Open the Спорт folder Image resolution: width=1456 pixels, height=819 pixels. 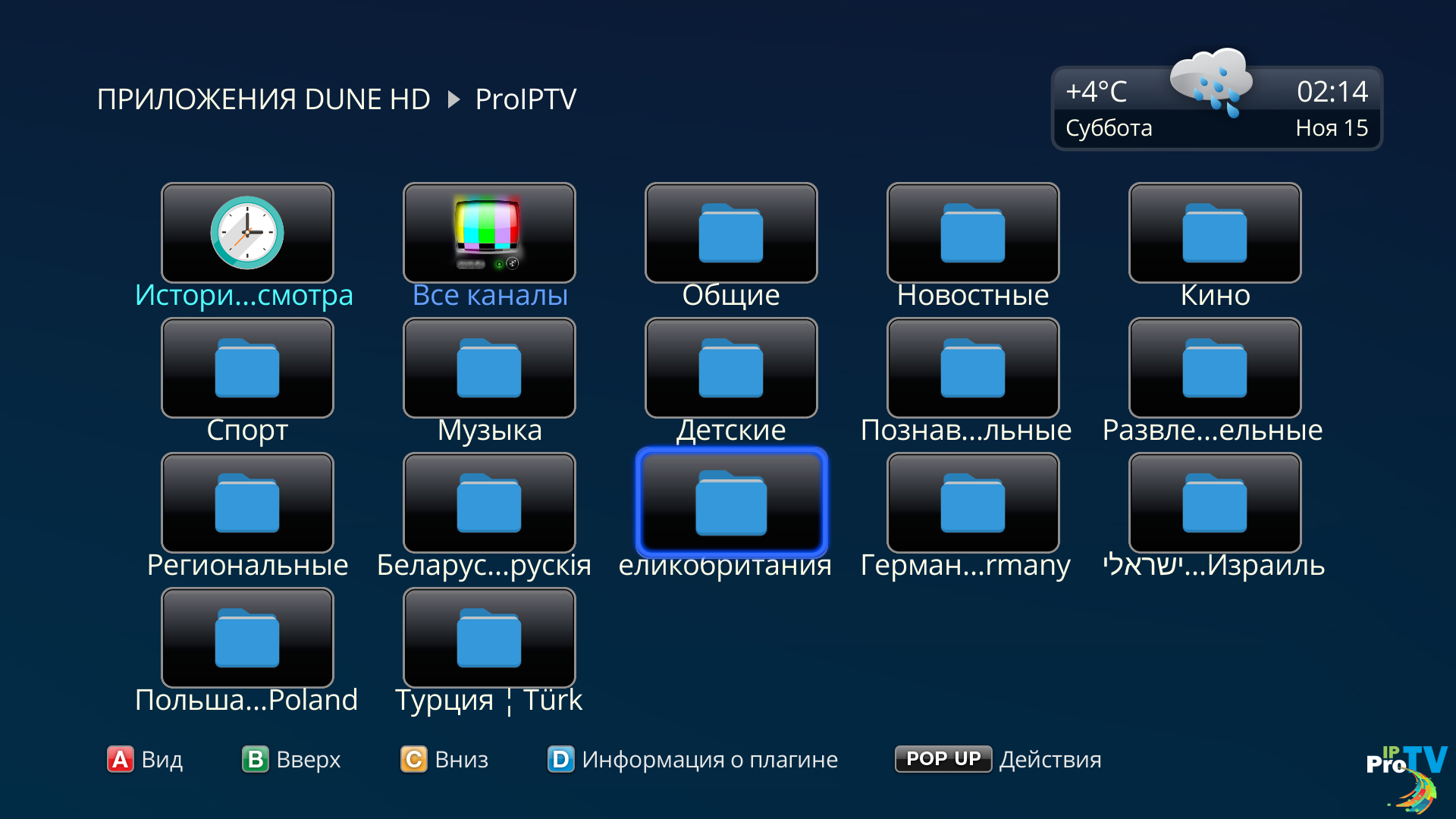pyautogui.click(x=247, y=368)
